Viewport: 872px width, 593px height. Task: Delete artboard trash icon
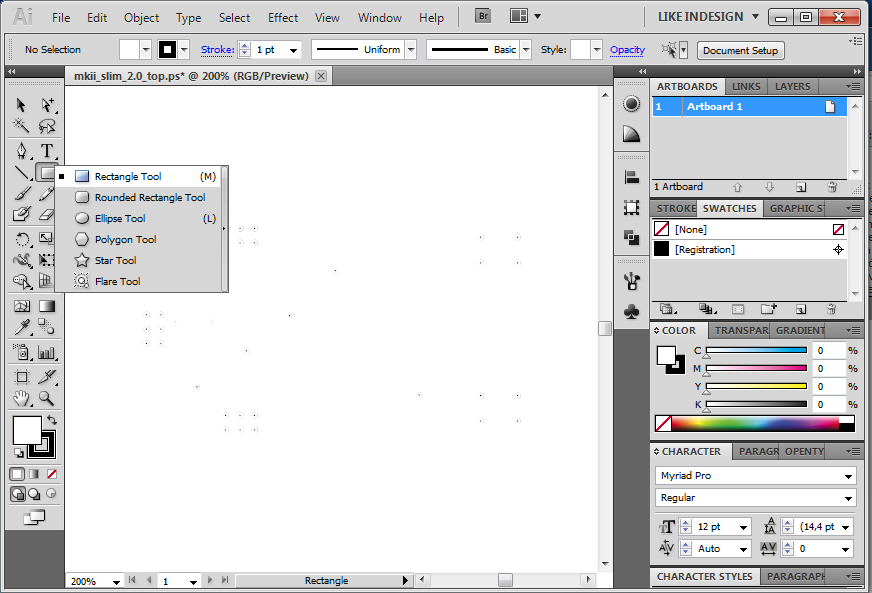point(832,187)
